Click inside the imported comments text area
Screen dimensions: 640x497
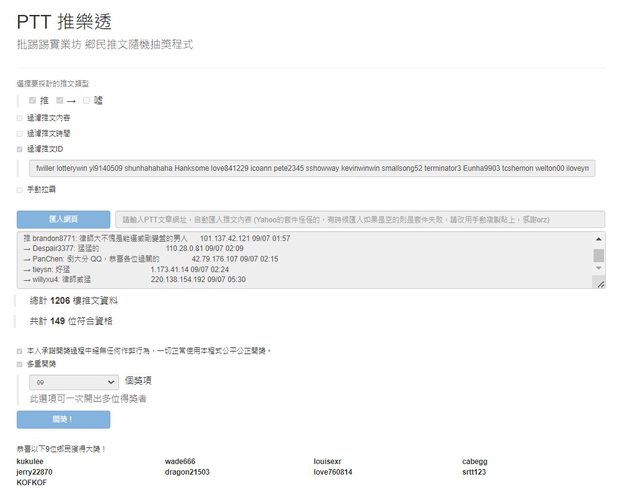[300, 261]
